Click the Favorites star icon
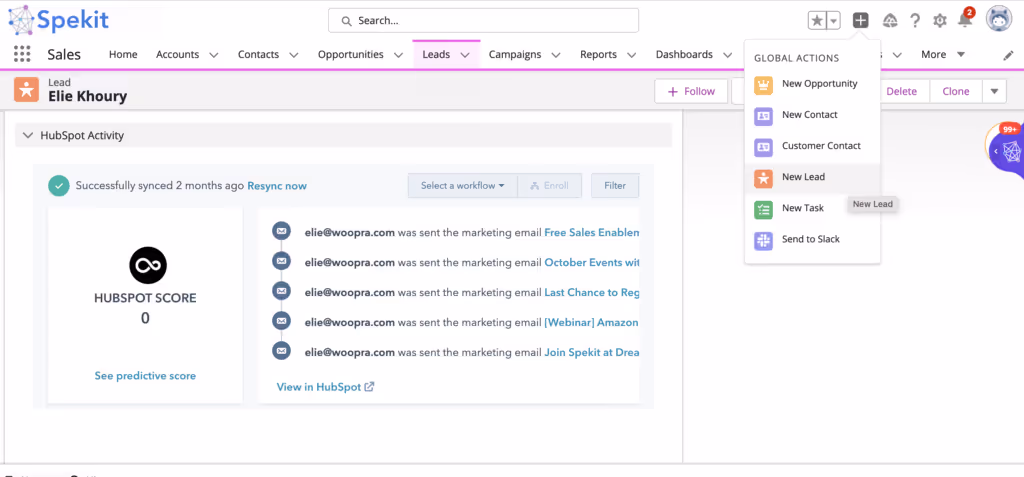This screenshot has height=477, width=1024. [x=817, y=21]
